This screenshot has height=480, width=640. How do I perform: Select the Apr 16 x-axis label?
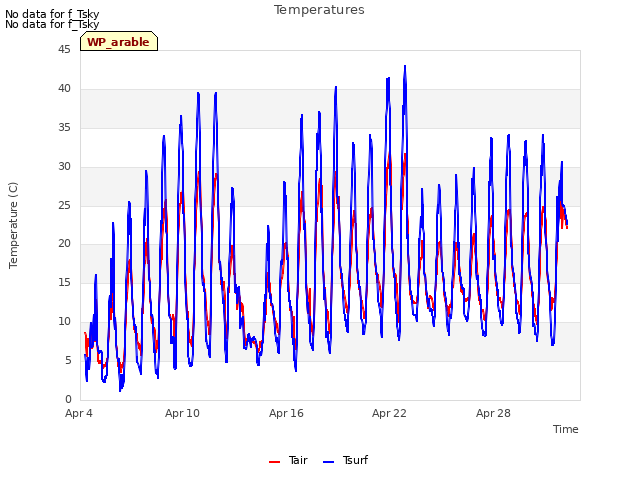(286, 413)
